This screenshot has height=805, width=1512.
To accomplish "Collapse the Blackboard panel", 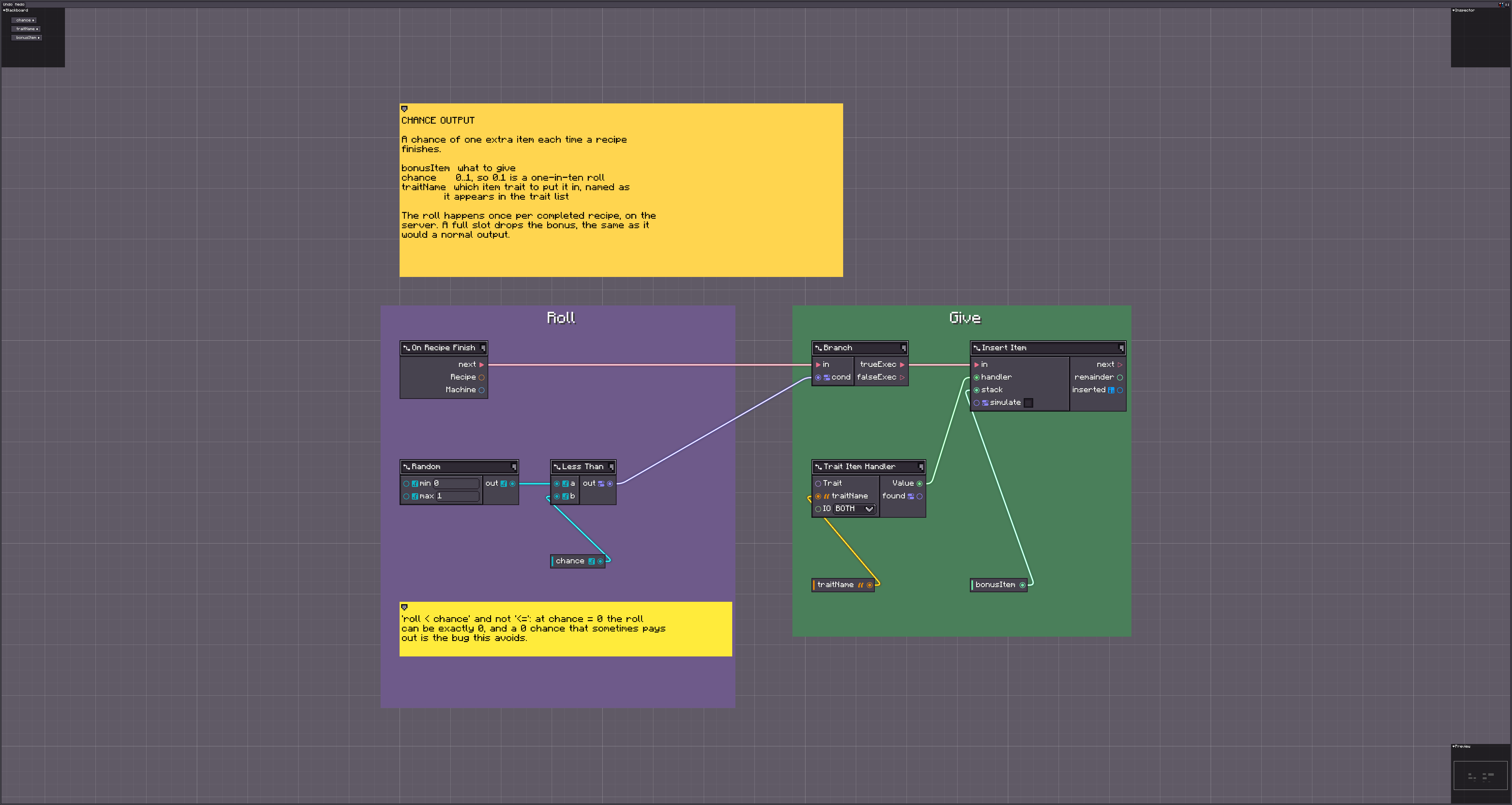I will click(x=4, y=10).
